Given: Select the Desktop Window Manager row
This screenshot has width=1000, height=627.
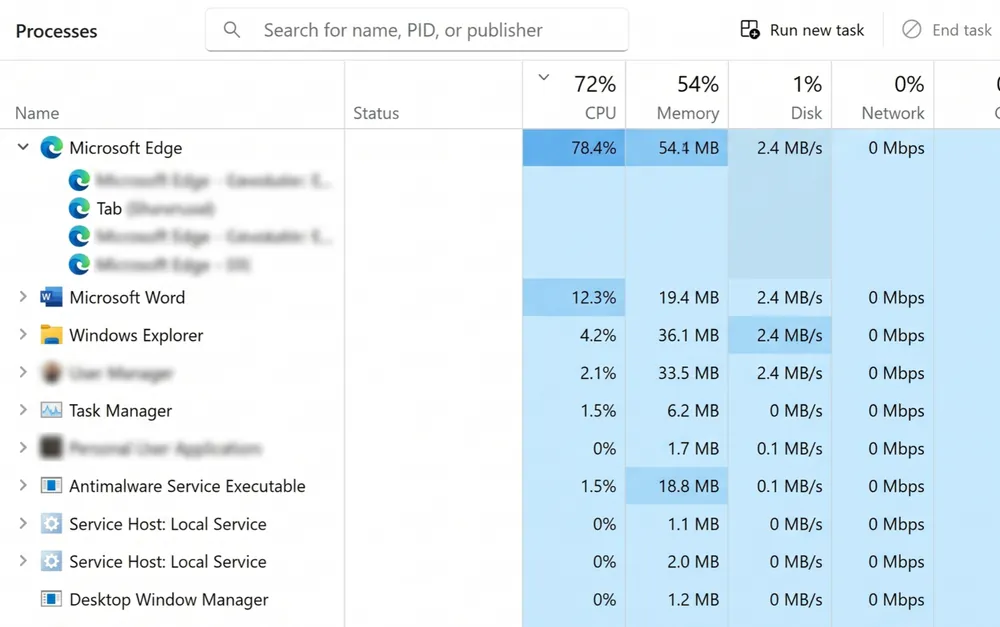Looking at the screenshot, I should pos(500,599).
